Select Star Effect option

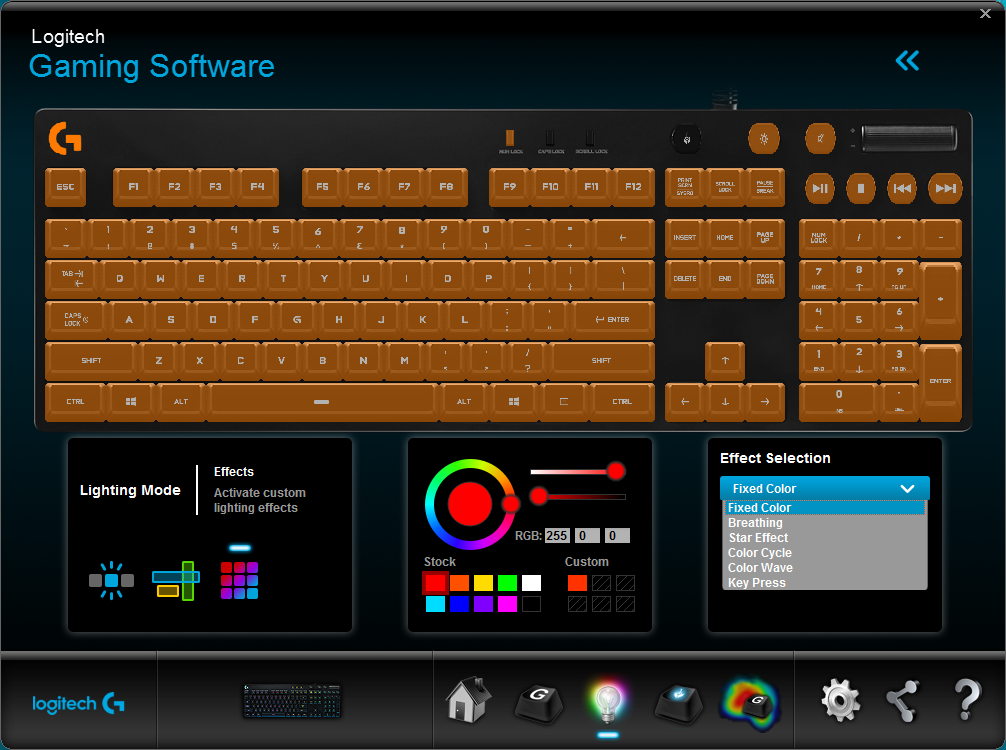click(x=824, y=538)
